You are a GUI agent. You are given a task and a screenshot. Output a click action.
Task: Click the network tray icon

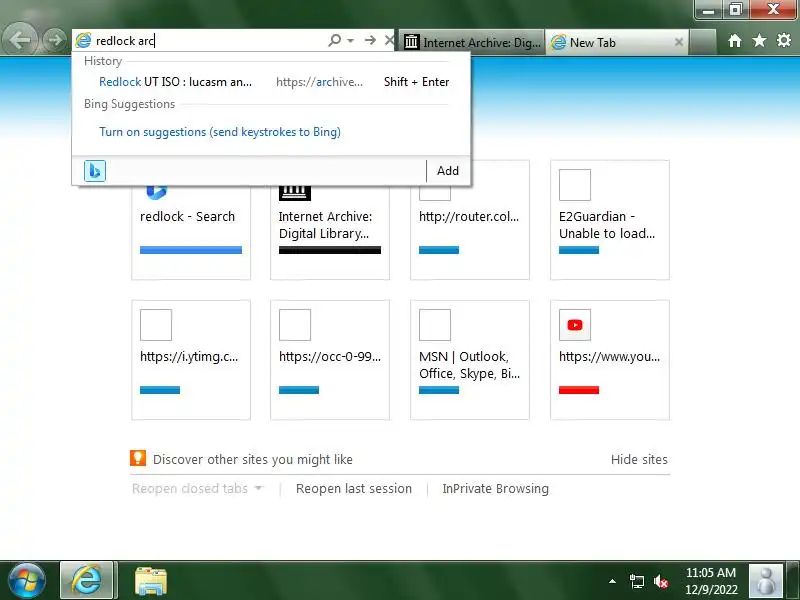636,581
